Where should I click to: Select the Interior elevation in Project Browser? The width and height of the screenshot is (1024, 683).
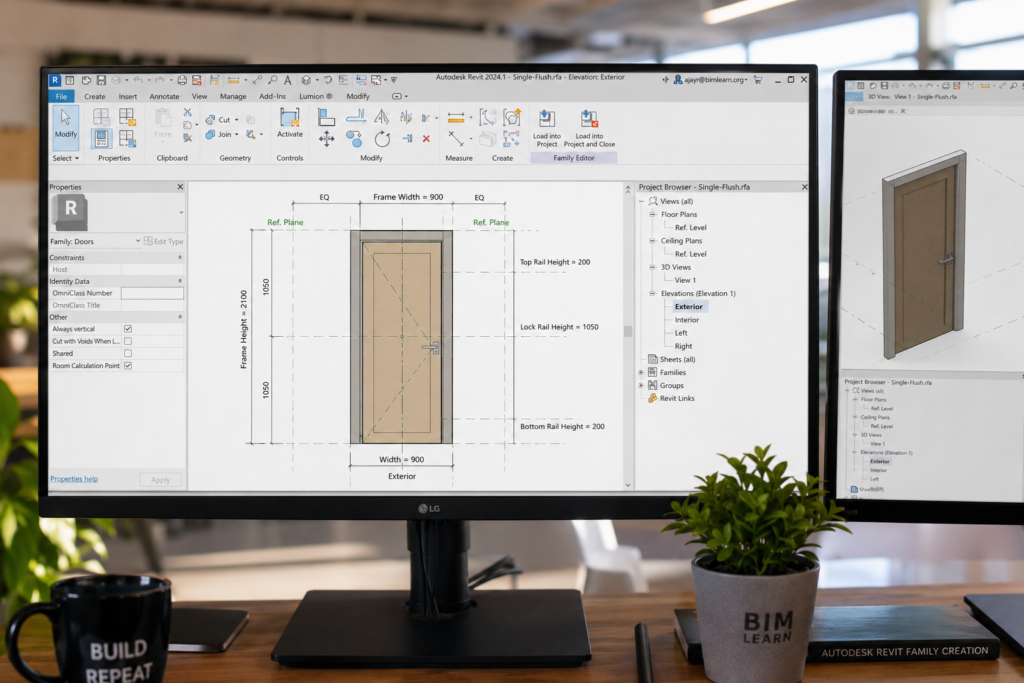686,320
